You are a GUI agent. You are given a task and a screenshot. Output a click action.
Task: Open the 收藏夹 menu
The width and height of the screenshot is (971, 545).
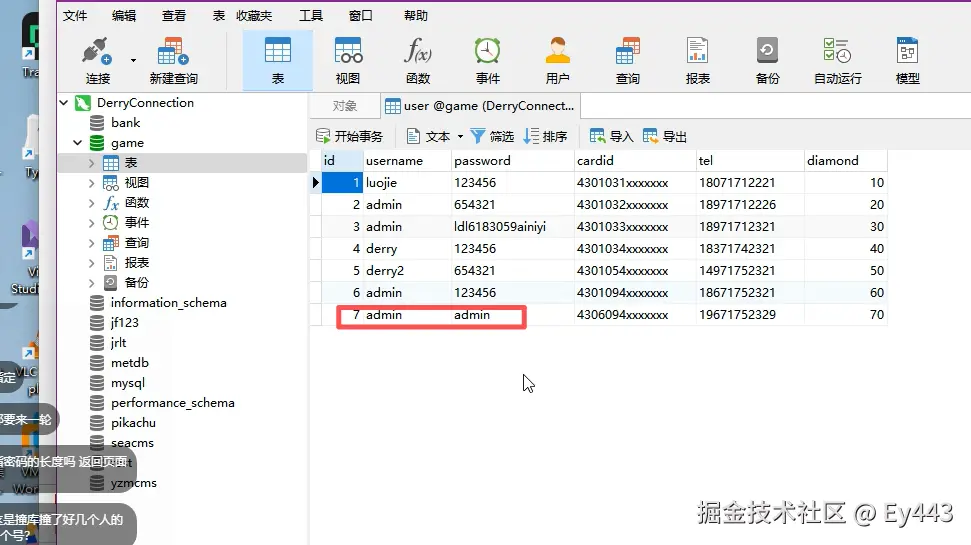[254, 15]
